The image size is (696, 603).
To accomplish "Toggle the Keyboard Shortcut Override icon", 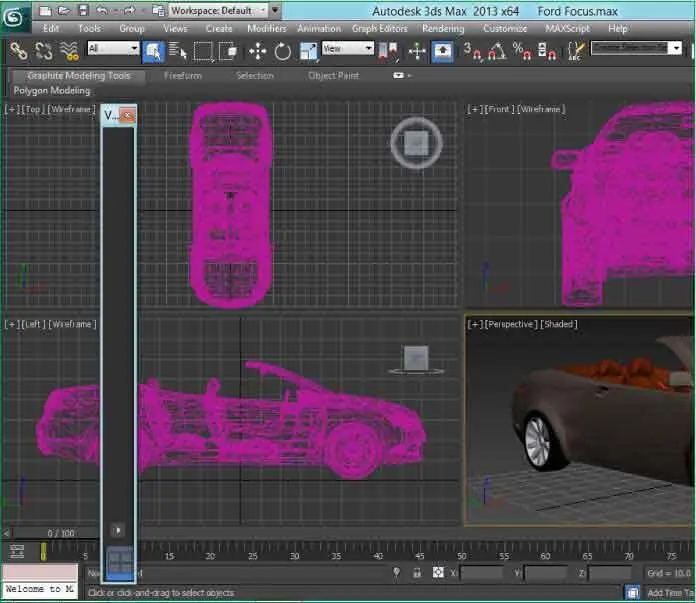I will click(443, 52).
